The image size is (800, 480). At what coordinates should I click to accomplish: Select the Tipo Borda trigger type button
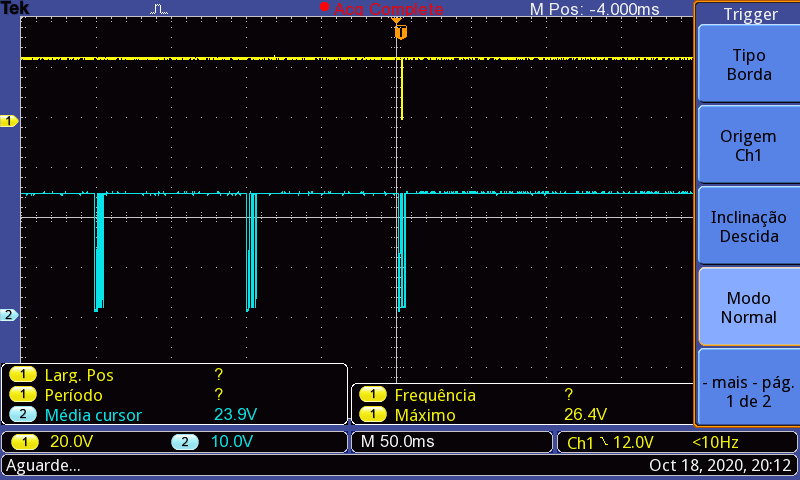748,64
